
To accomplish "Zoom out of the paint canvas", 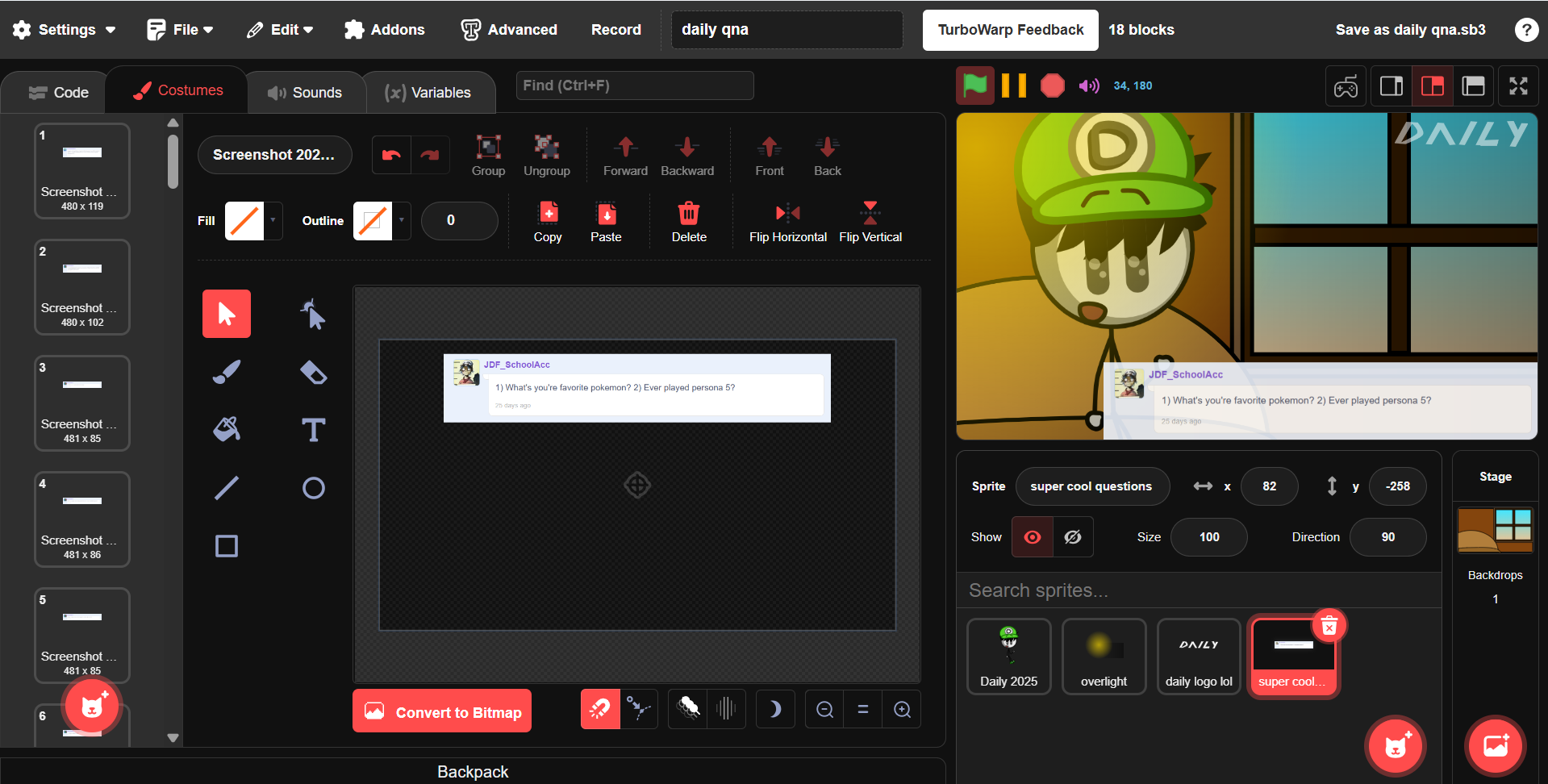I will point(824,709).
